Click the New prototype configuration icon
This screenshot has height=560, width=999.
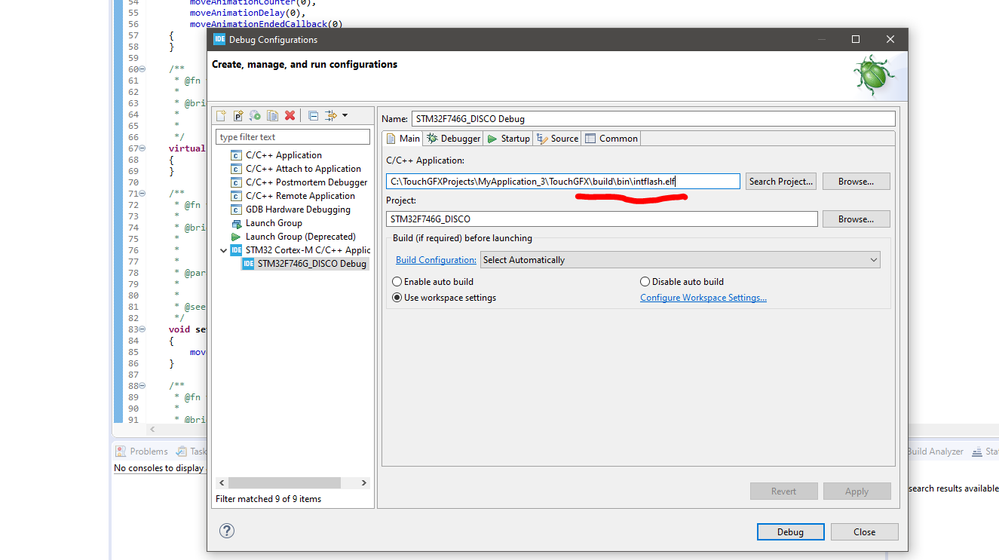click(238, 115)
